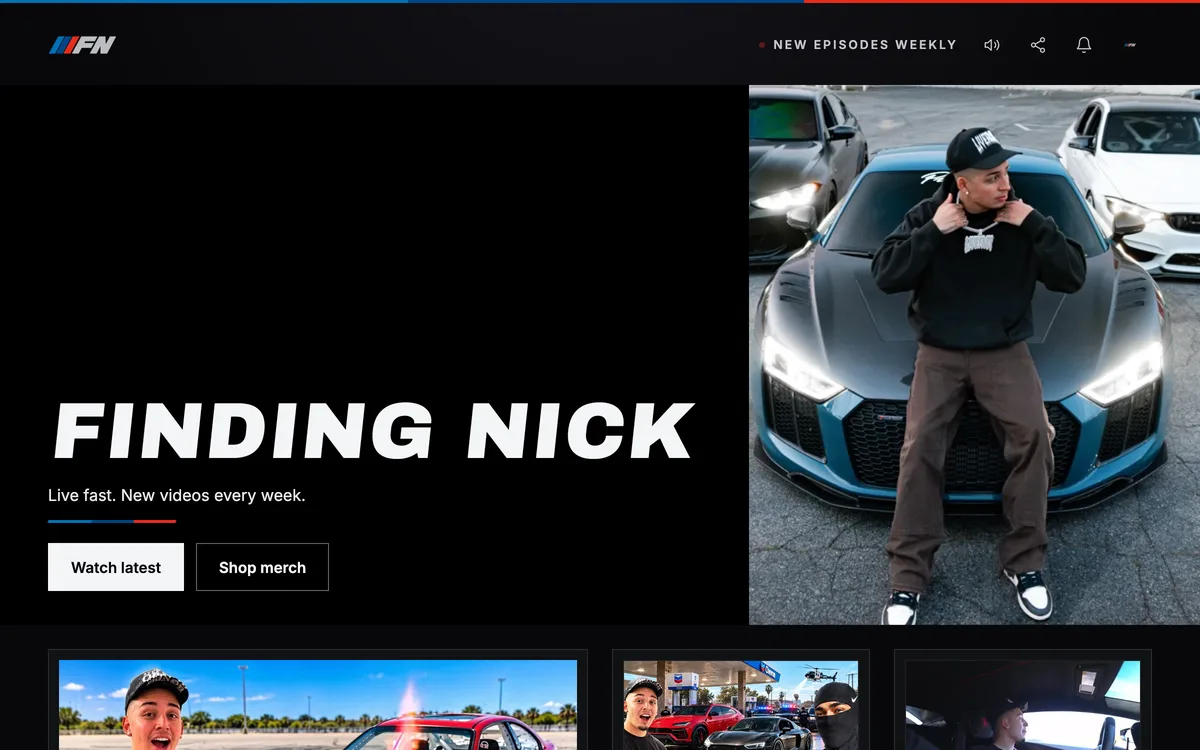Open the share icon in header

1038,45
